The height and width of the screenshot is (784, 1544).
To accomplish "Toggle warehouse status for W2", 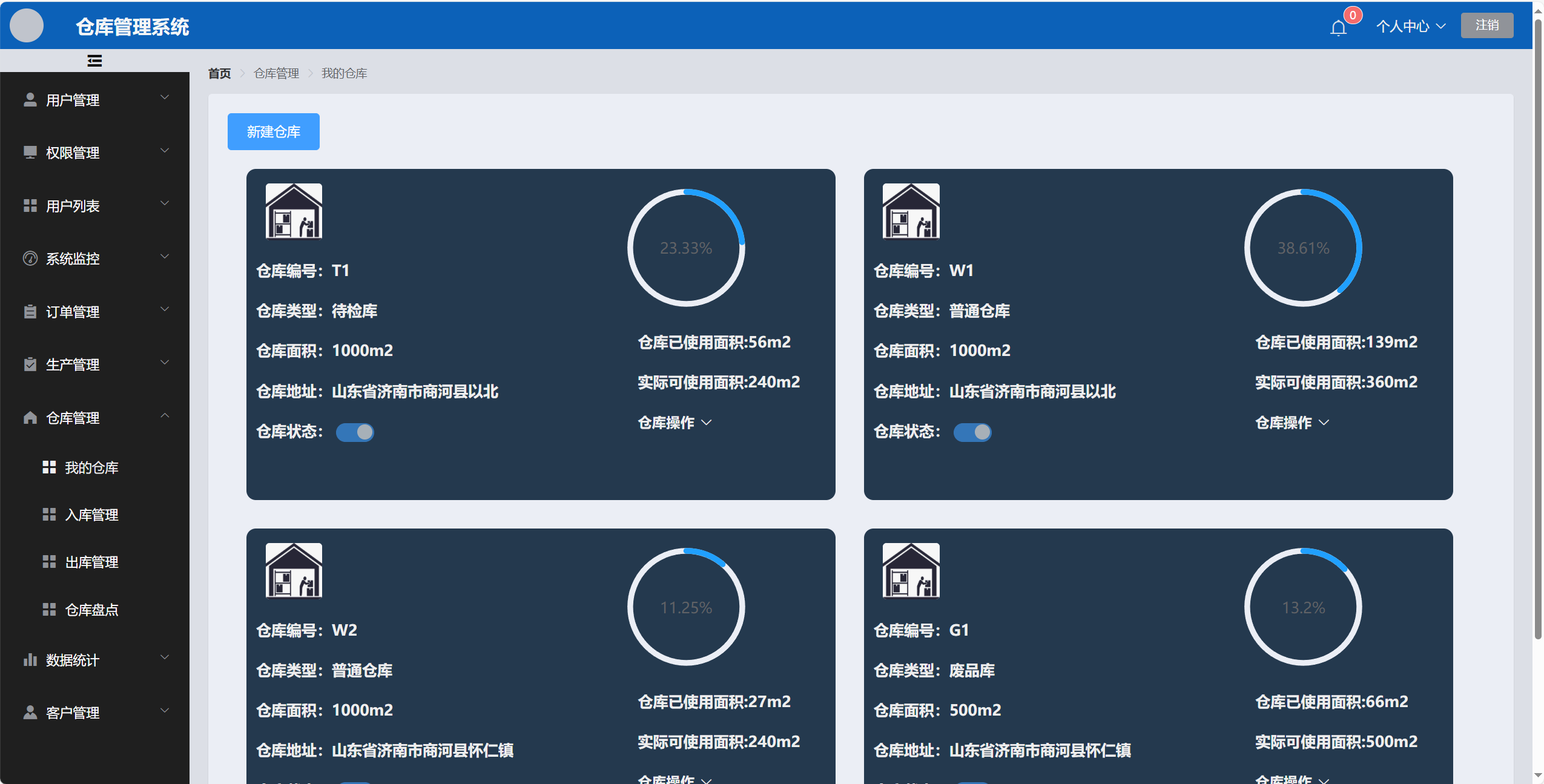I will [355, 781].
